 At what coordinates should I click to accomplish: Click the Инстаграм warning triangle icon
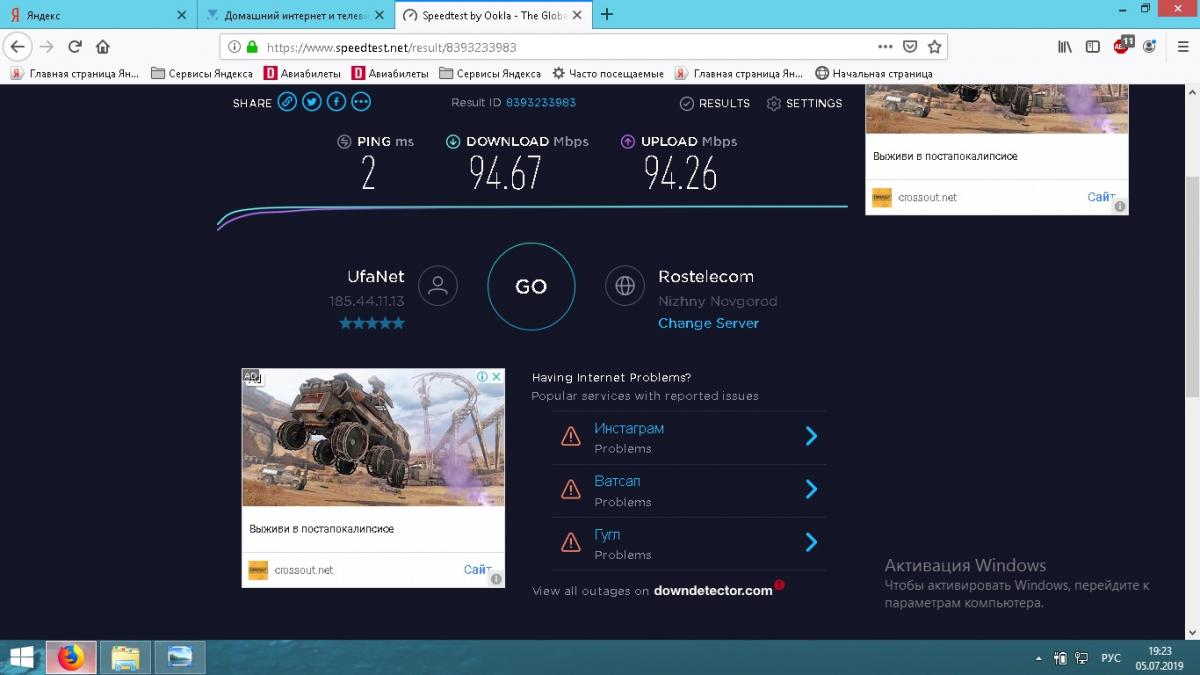click(x=571, y=437)
